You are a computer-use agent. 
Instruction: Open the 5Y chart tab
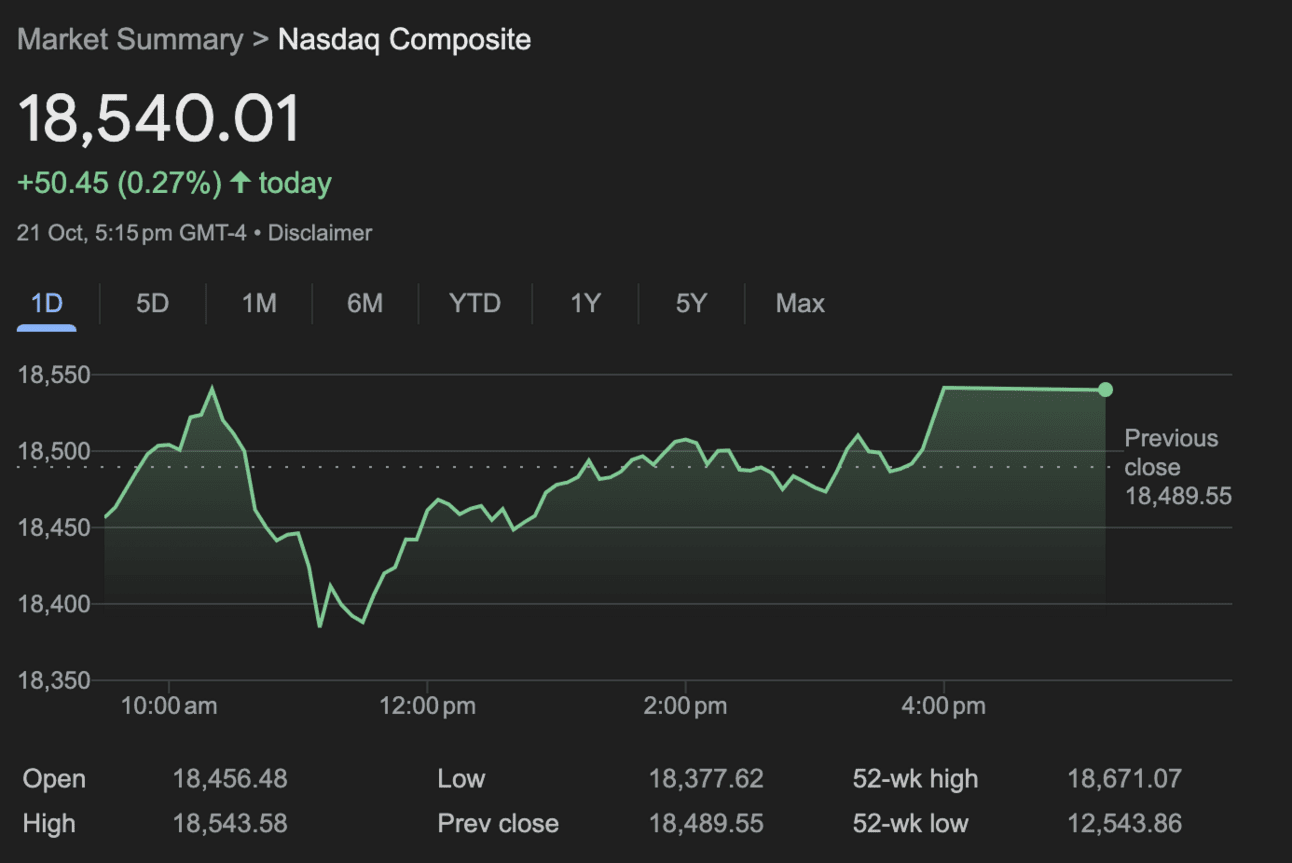click(691, 303)
